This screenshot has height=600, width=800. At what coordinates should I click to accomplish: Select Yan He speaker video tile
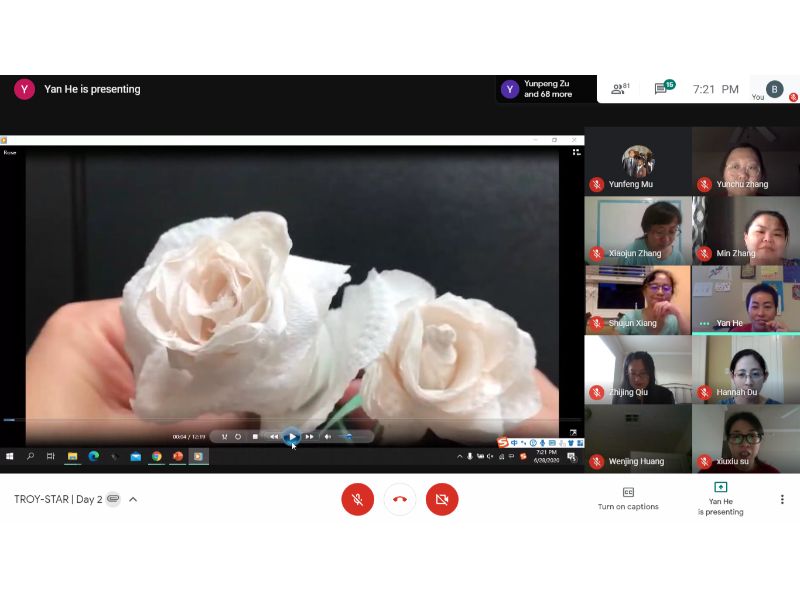[745, 300]
